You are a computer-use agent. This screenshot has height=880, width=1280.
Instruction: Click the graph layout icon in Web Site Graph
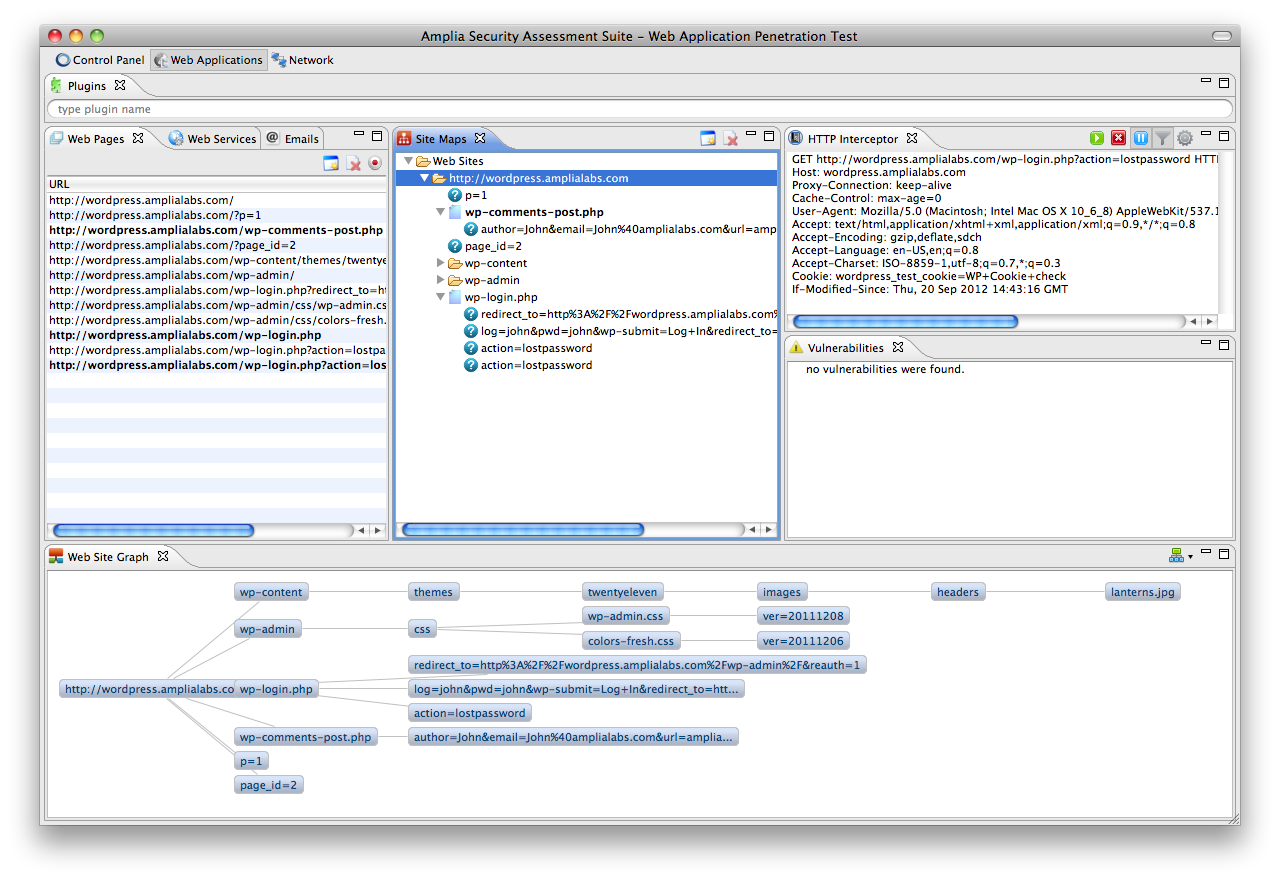[x=1177, y=556]
